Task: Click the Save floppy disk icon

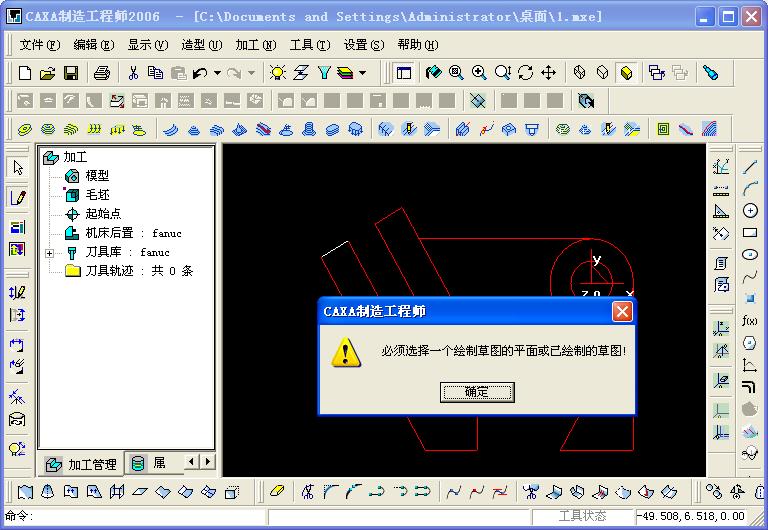Action: tap(71, 73)
